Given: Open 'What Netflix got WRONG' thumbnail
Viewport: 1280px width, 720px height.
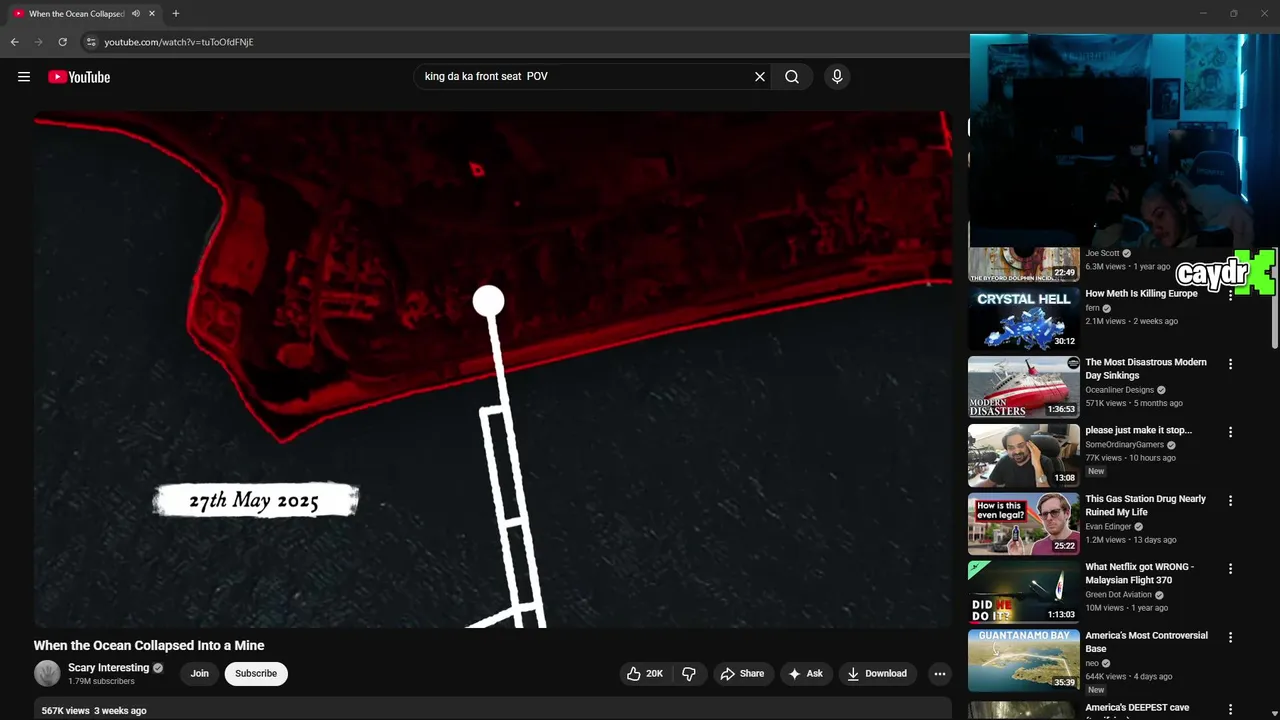Looking at the screenshot, I should (x=1024, y=592).
